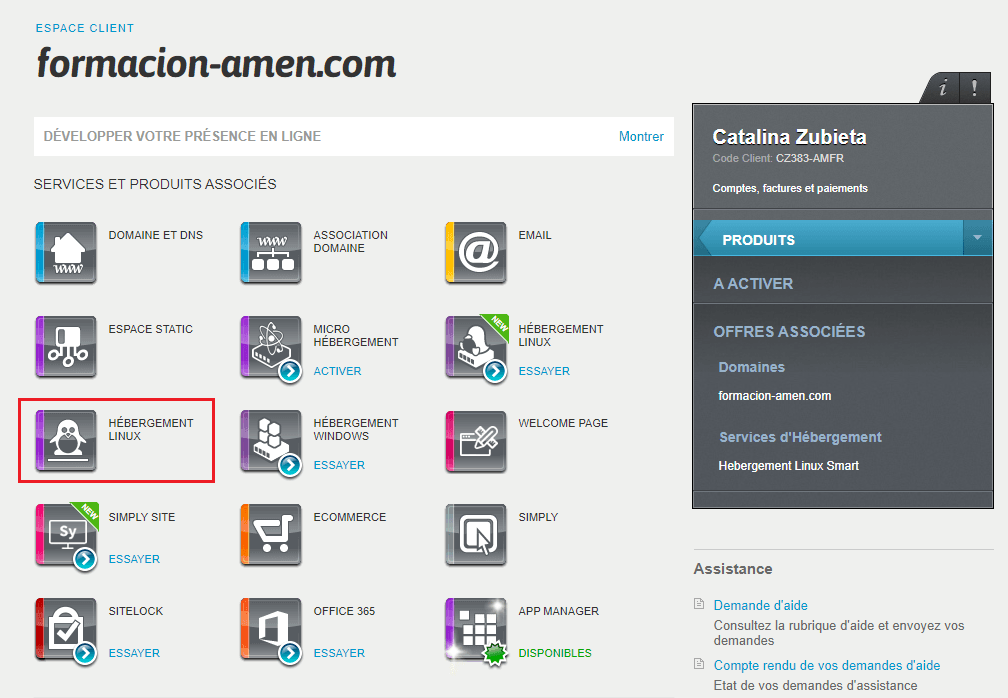Click the OFFICE 365 label
The image size is (1008, 698).
click(344, 611)
